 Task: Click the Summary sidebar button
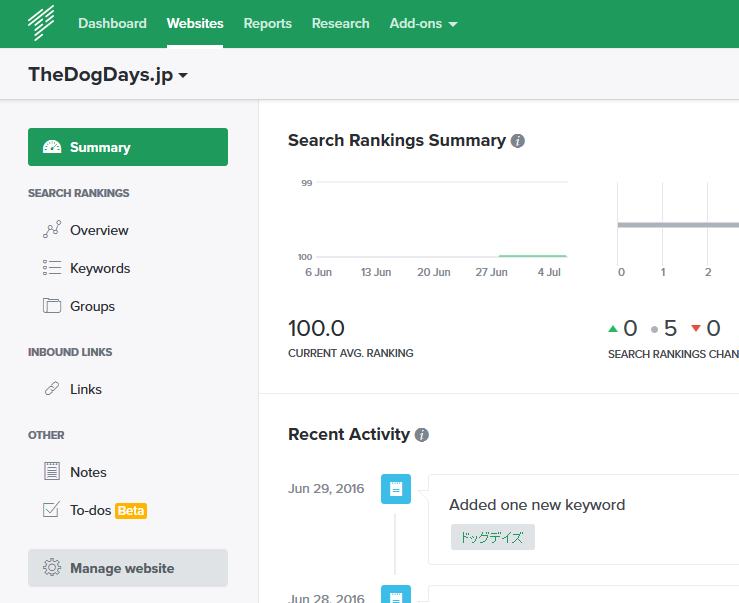pos(128,147)
